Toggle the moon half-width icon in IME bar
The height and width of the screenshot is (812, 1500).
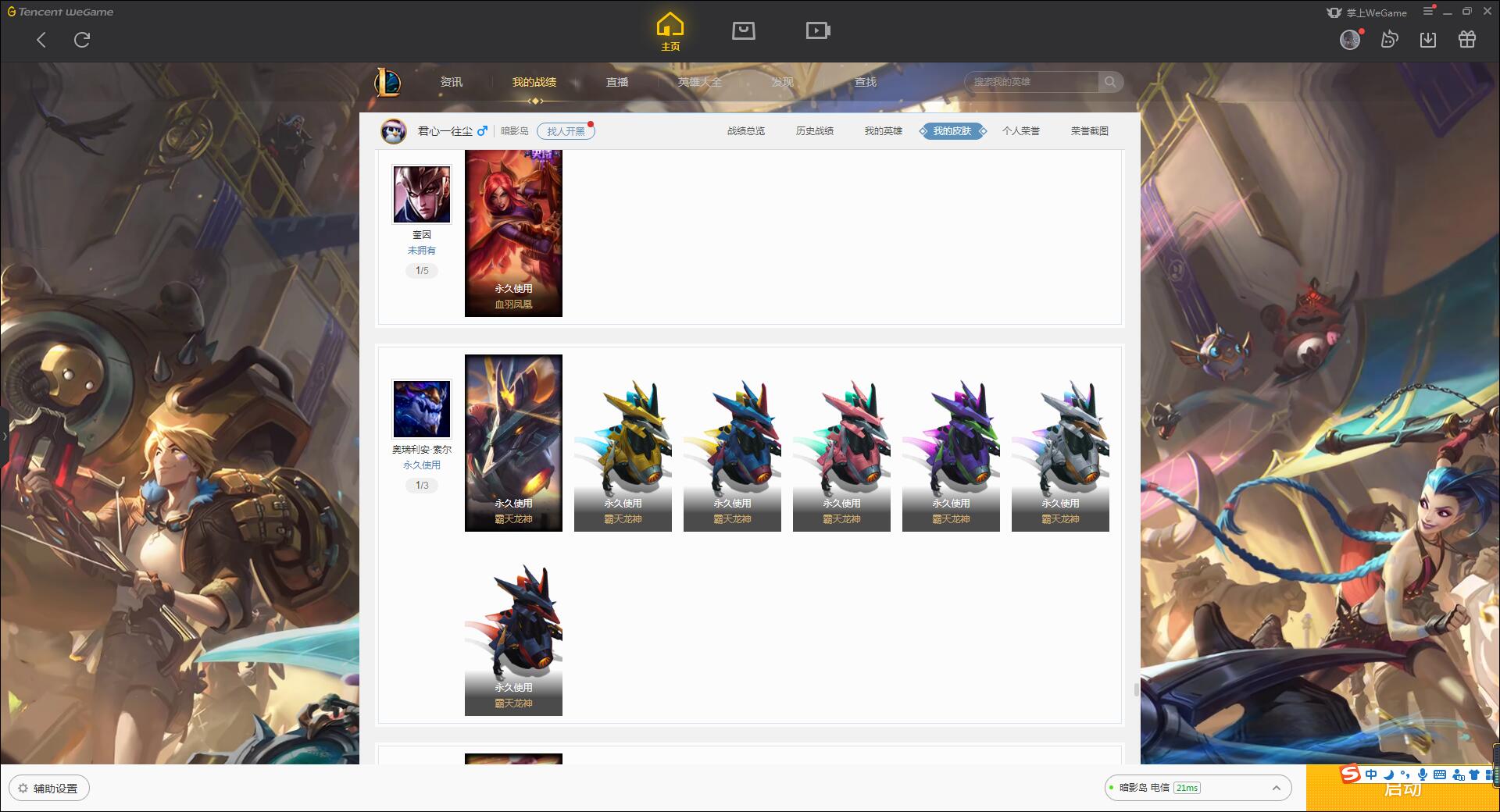(1388, 775)
